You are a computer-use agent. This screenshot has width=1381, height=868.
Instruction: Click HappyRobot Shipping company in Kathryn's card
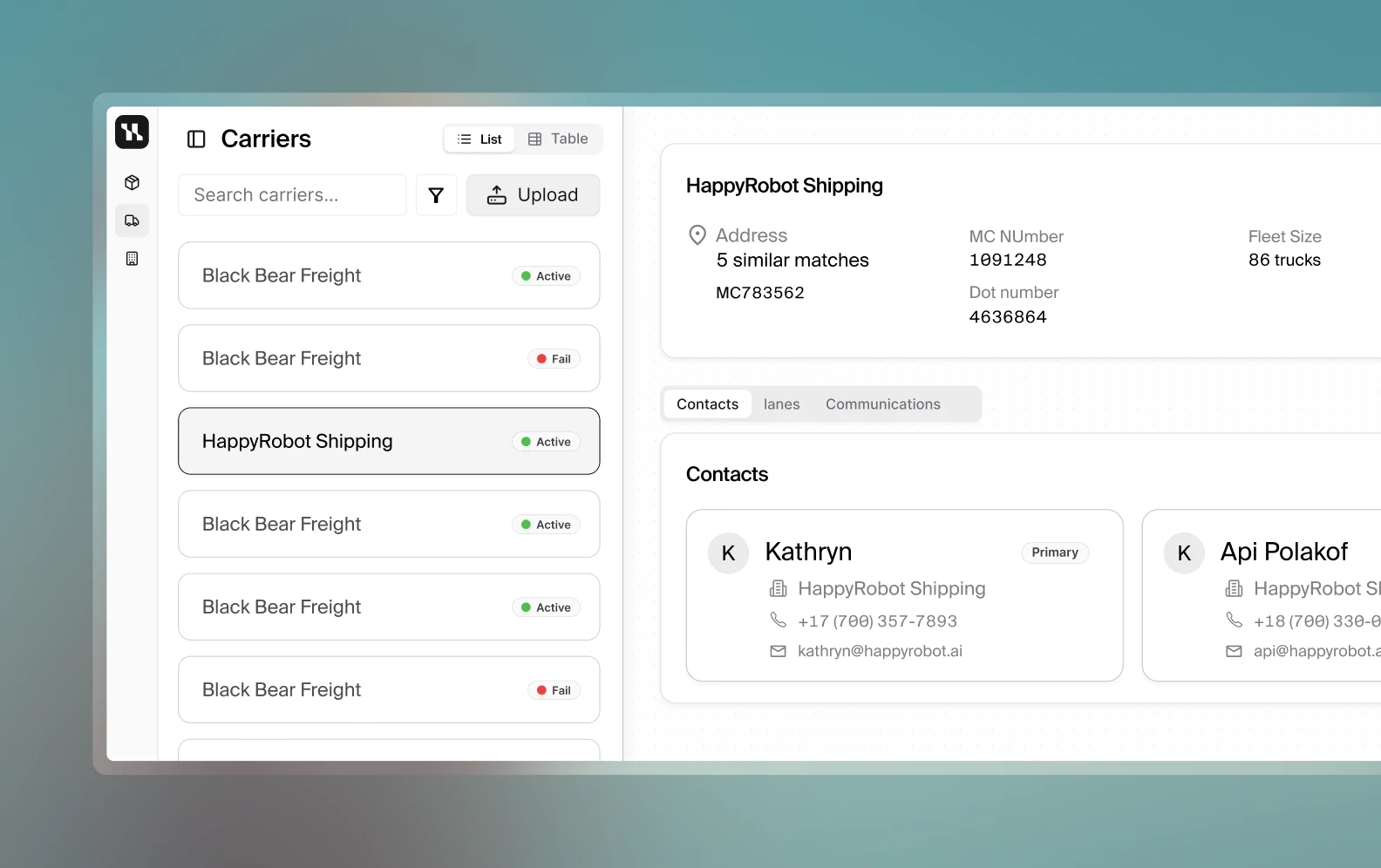click(x=892, y=588)
